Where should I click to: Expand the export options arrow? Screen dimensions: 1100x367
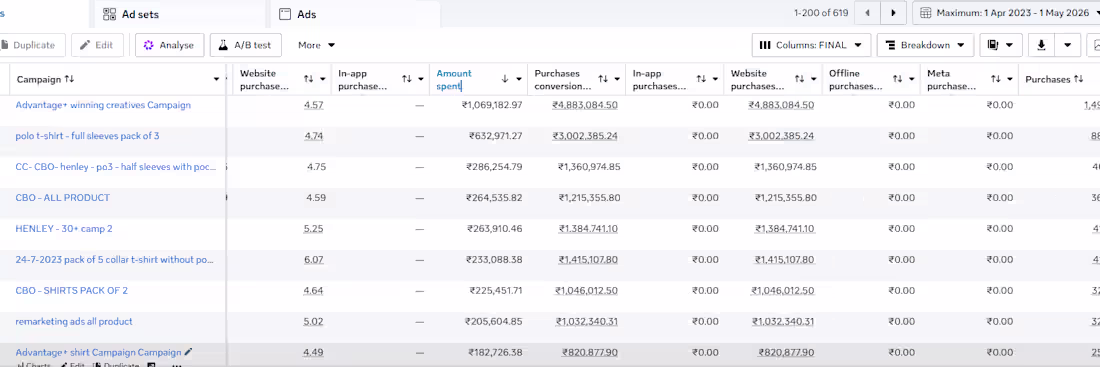(x=1067, y=45)
